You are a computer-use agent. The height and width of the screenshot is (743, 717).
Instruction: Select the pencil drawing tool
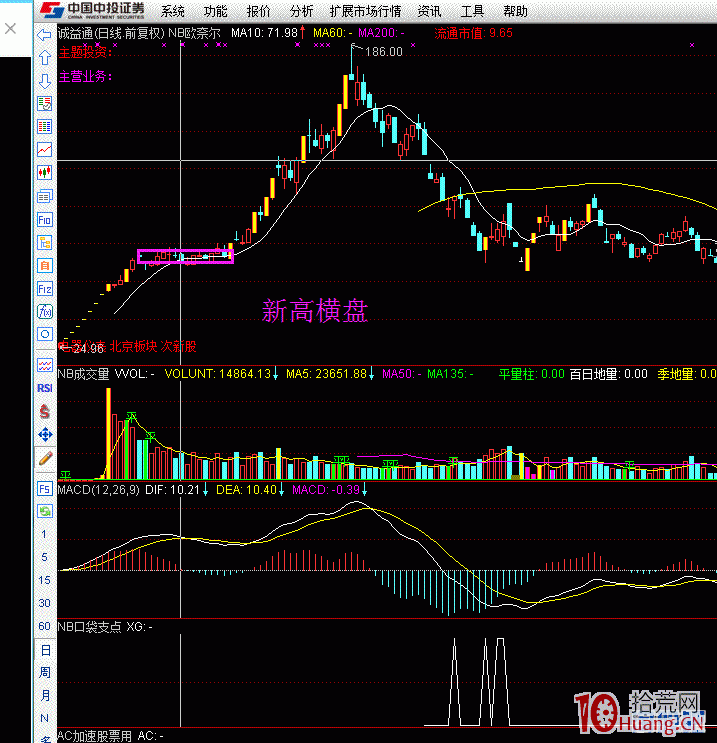click(x=45, y=458)
